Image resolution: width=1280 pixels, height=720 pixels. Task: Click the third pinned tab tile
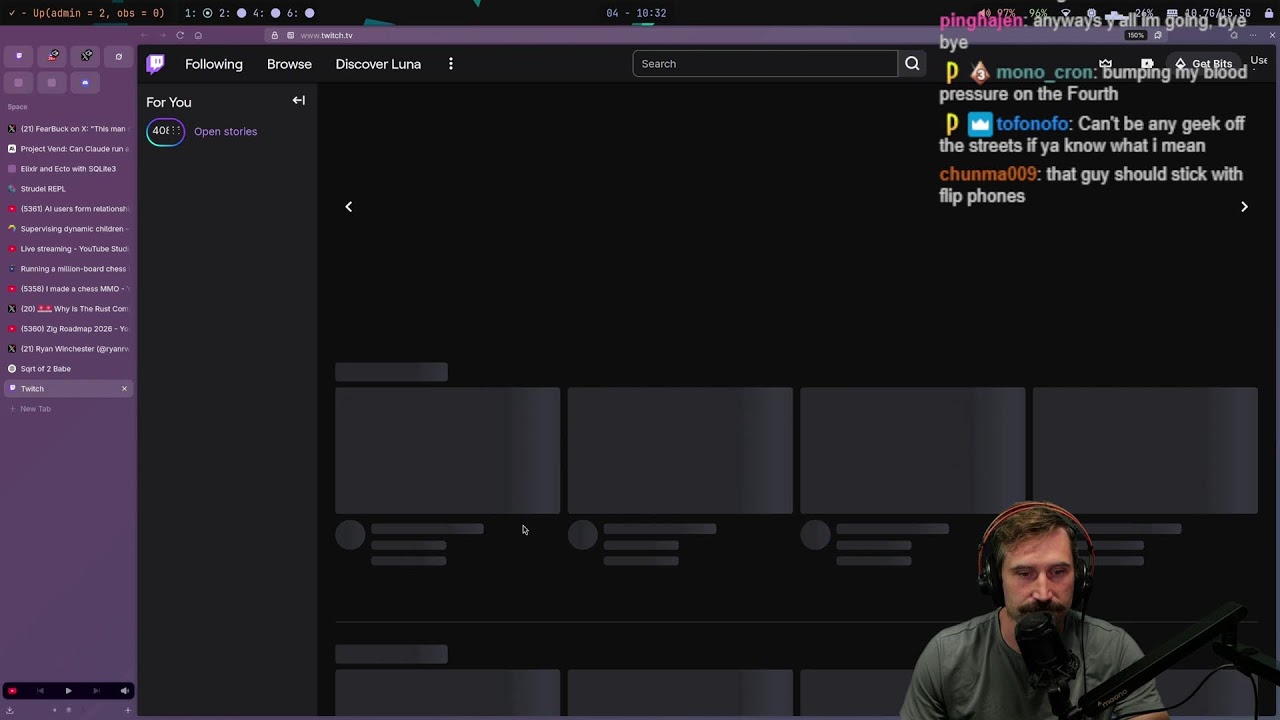86,56
